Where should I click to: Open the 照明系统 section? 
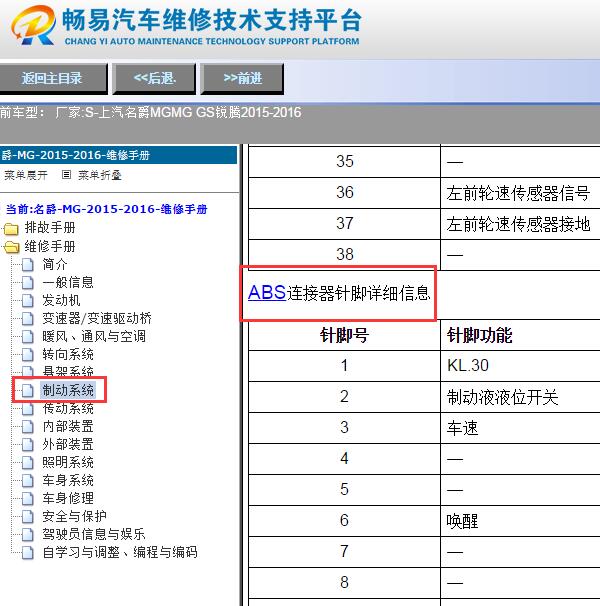tap(68, 462)
